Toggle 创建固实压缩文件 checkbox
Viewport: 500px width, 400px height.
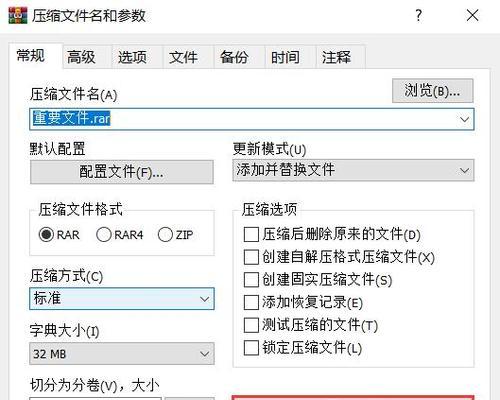point(251,280)
